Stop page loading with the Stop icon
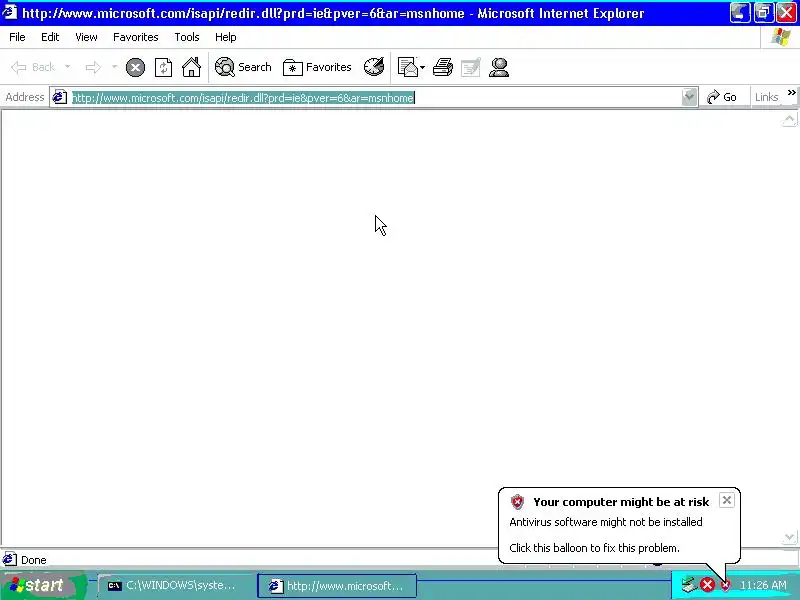Image resolution: width=800 pixels, height=600 pixels. tap(135, 67)
